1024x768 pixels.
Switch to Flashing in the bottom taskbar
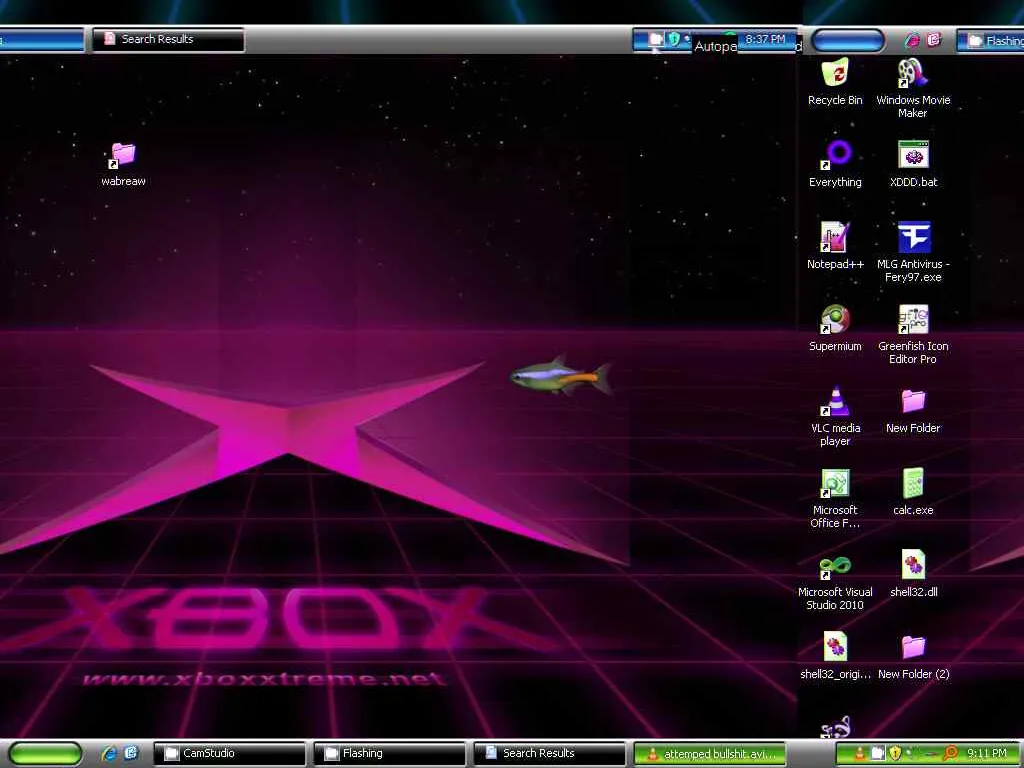point(389,754)
